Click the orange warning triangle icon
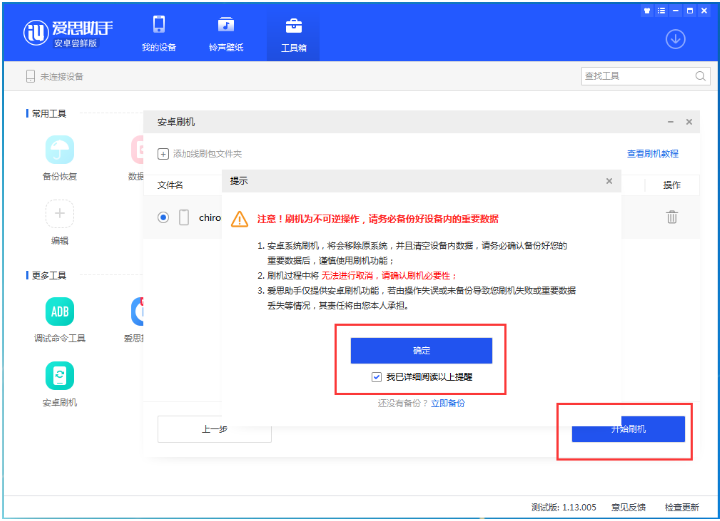This screenshot has width=720, height=521. coord(239,219)
